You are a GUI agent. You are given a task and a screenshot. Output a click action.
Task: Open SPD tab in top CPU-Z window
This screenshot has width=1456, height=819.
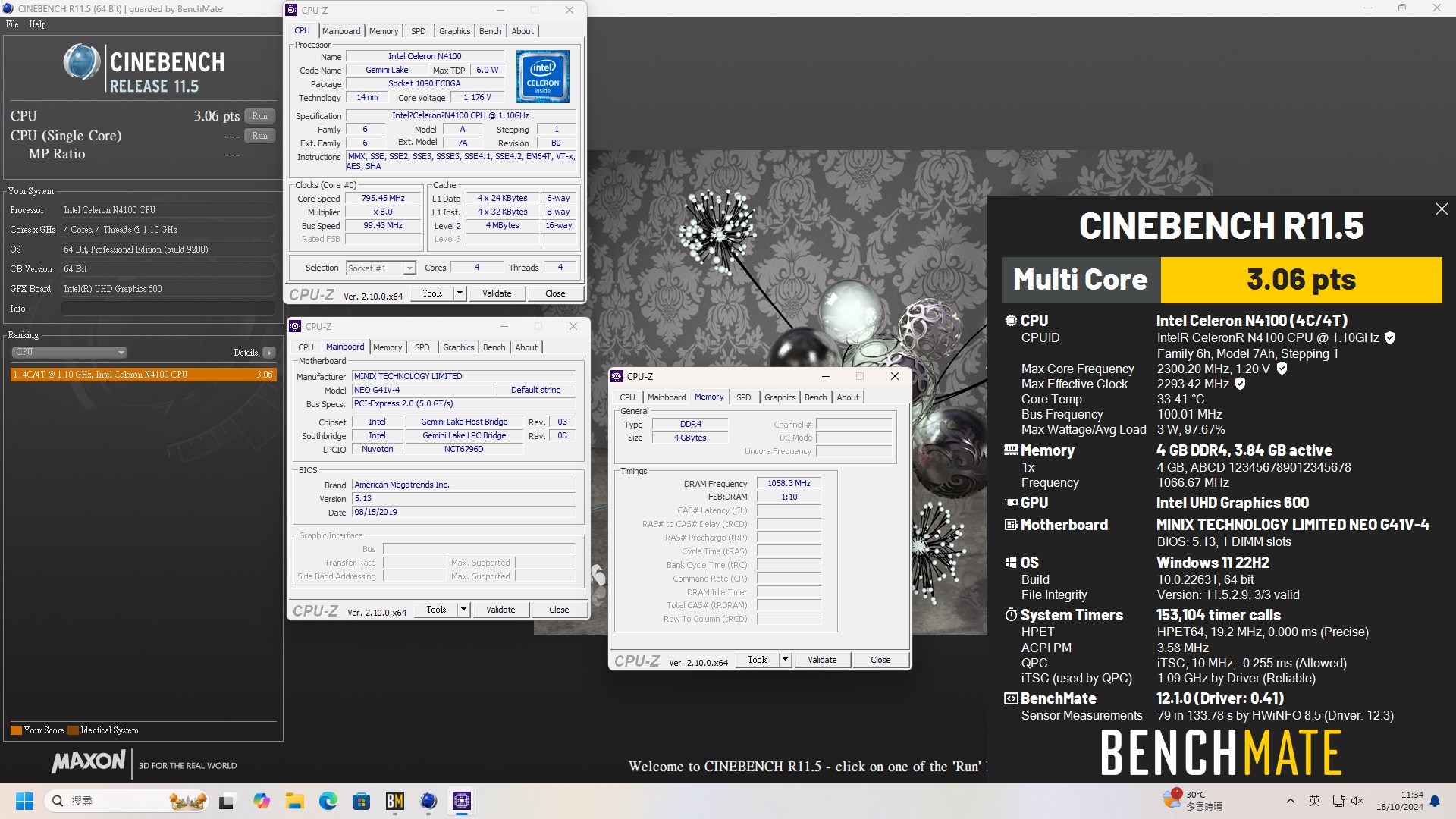tap(419, 31)
